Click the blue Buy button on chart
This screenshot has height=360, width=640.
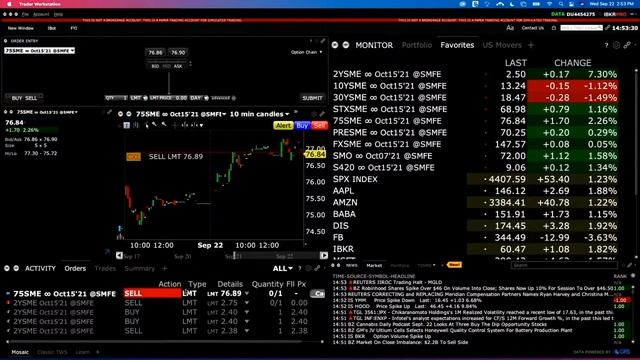click(x=302, y=125)
